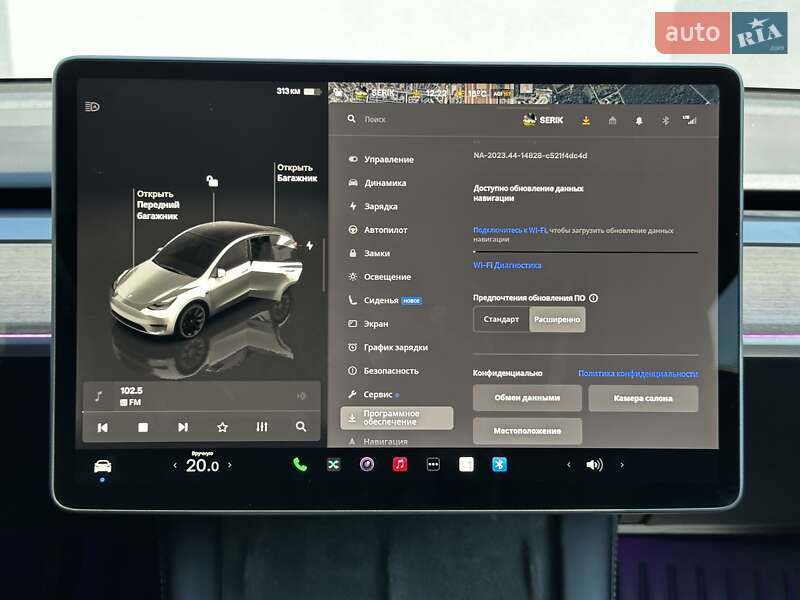Open the shuffle-arrows app in dock
The width and height of the screenshot is (800, 600).
tap(333, 464)
